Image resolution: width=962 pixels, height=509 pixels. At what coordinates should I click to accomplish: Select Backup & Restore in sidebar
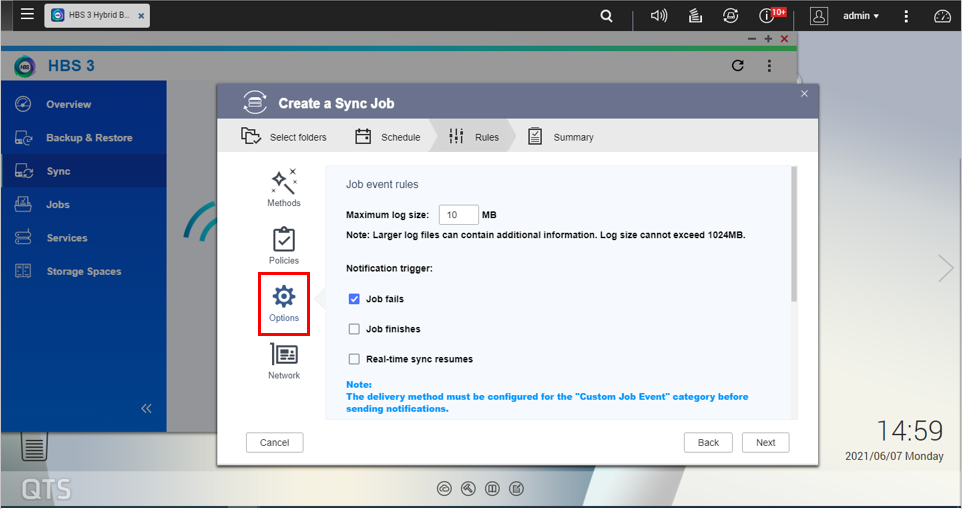tap(88, 138)
